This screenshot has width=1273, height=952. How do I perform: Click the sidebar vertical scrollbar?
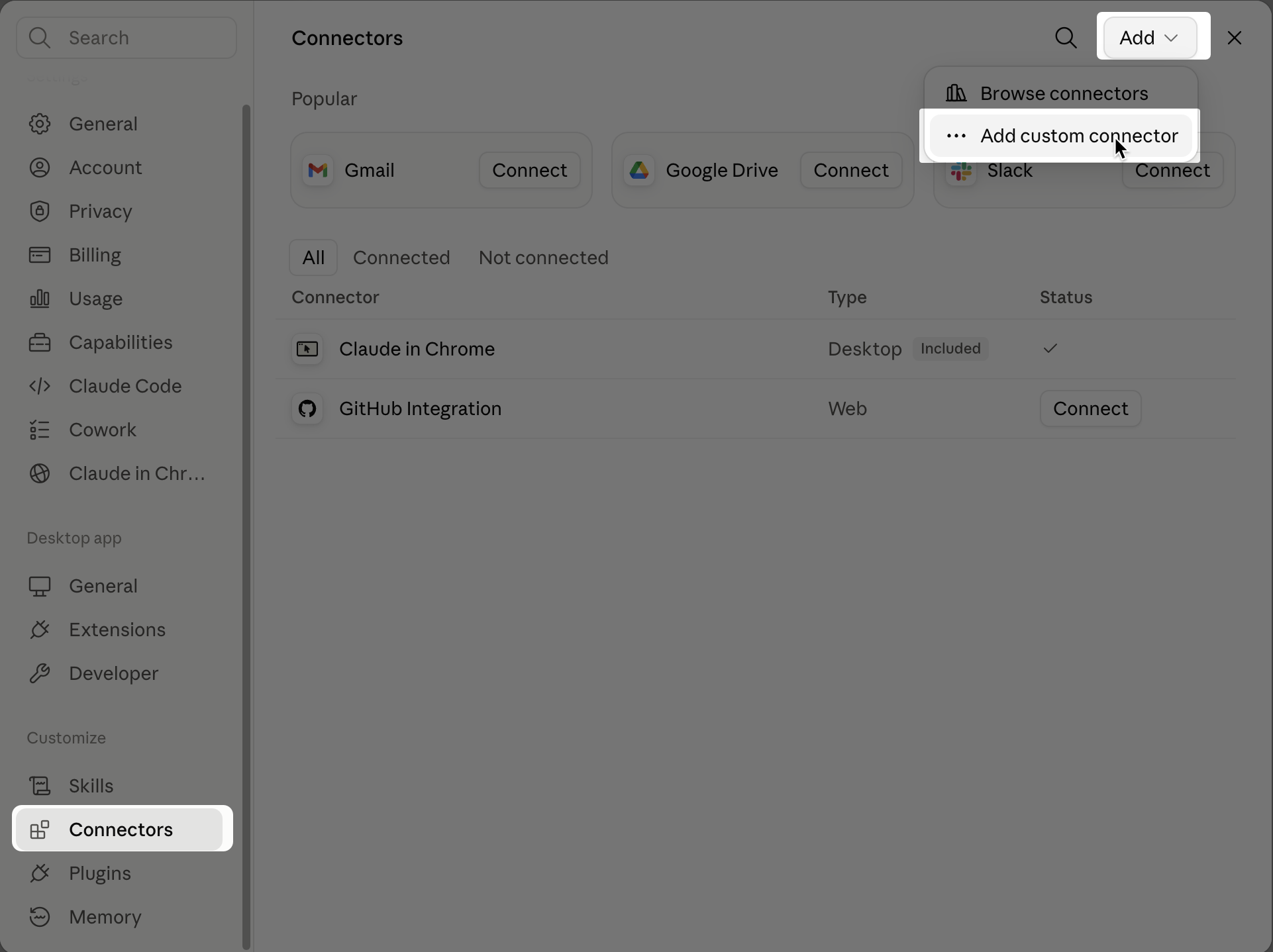pyautogui.click(x=246, y=527)
